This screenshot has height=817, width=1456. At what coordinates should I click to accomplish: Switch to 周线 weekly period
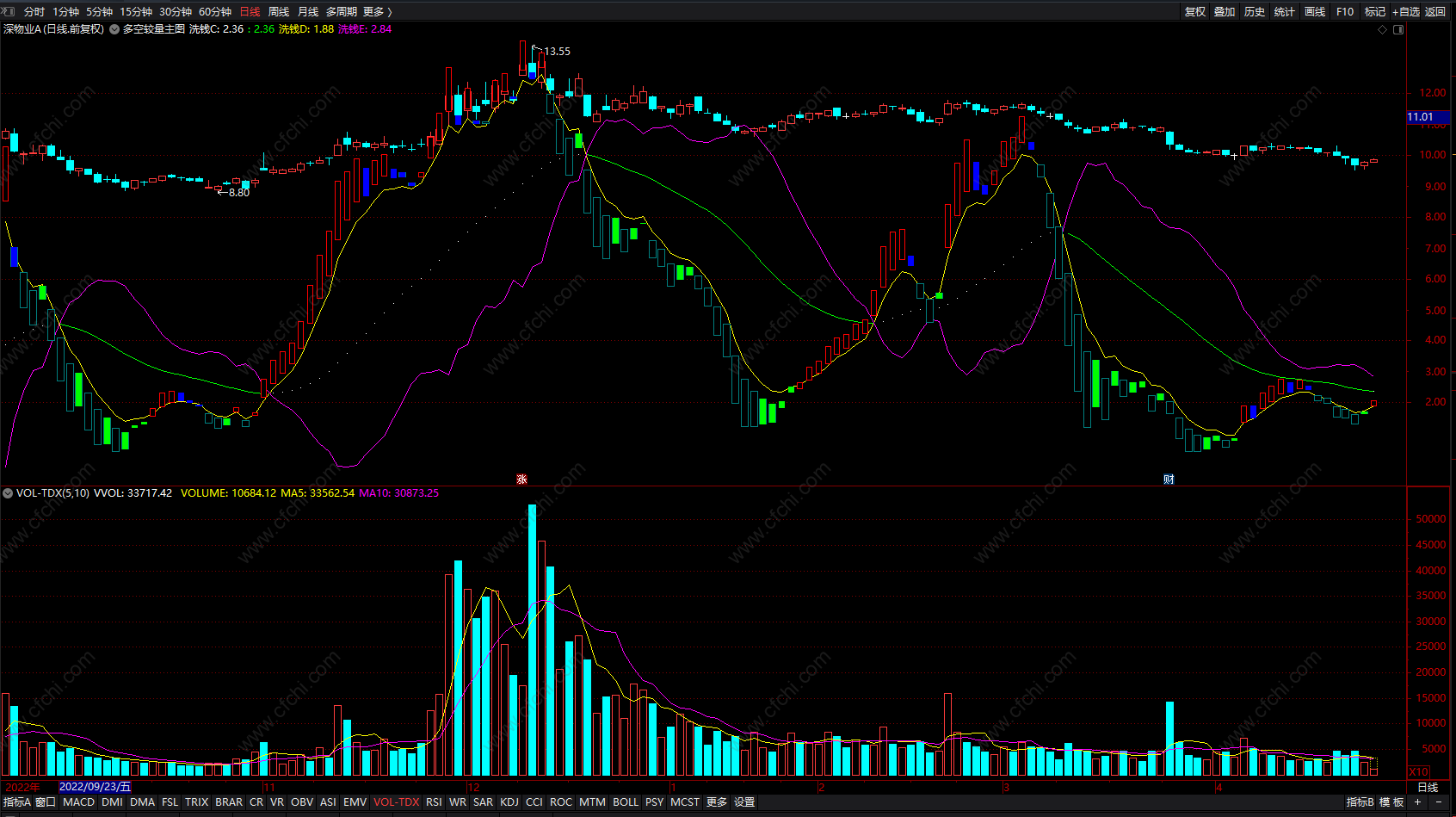pyautogui.click(x=279, y=12)
